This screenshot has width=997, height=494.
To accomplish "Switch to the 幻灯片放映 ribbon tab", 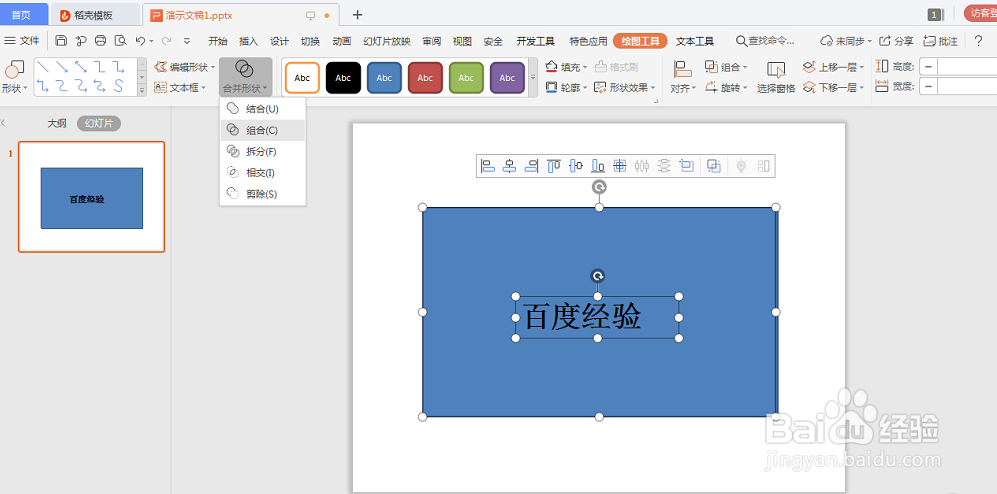I will coord(387,41).
